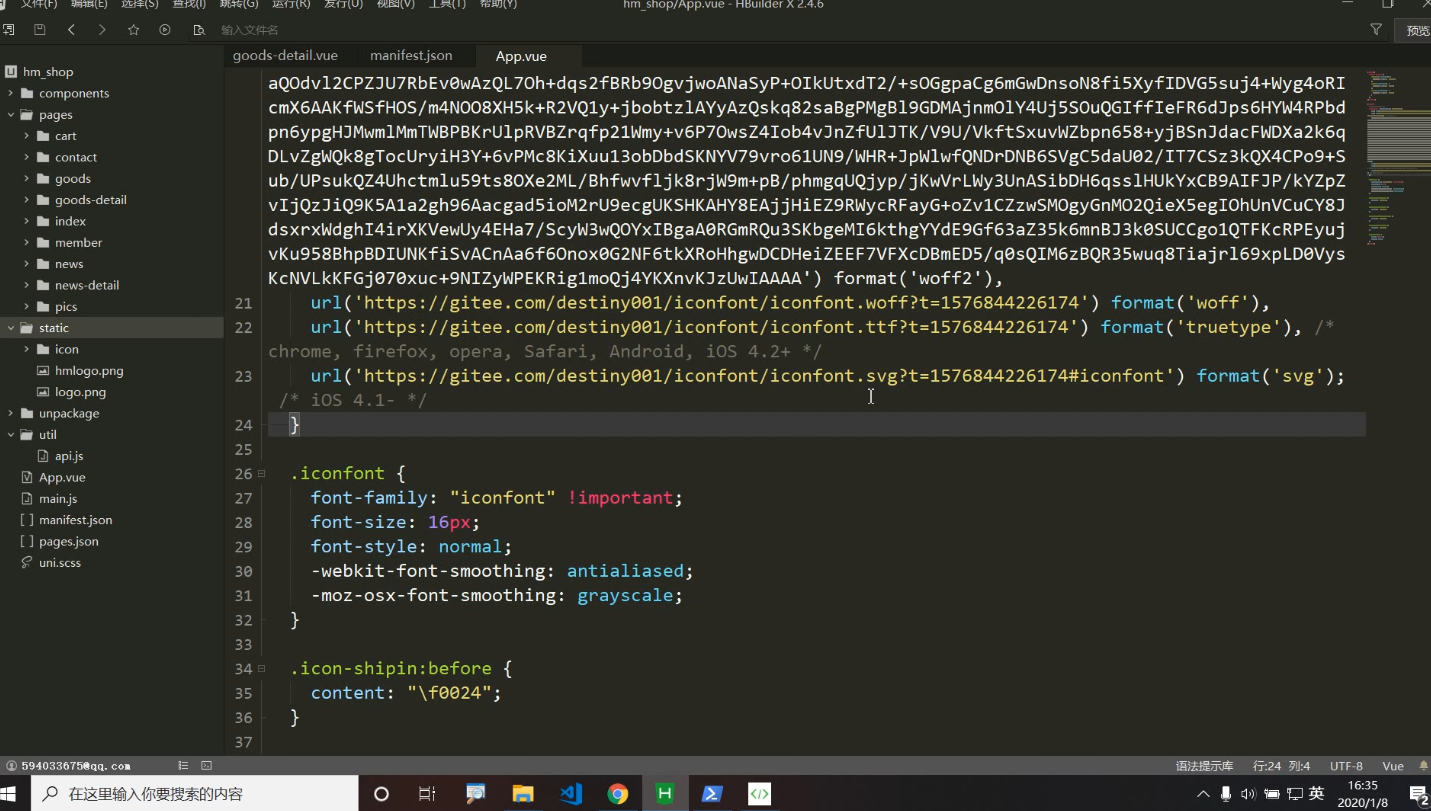The image size is (1431, 811).
Task: Click the bookmark star icon
Action: [x=133, y=30]
